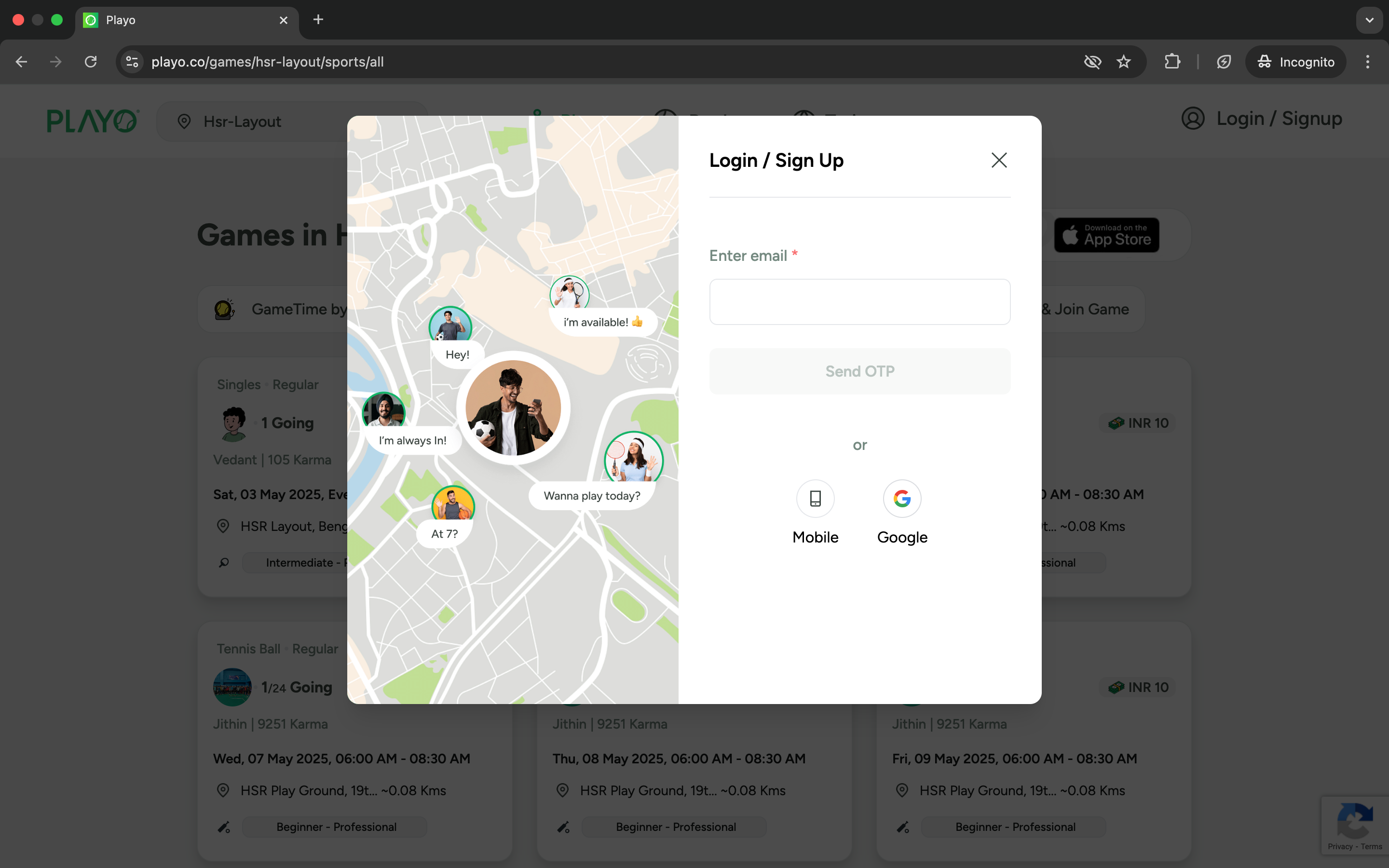
Task: Click the Wanna play today? speech bubble
Action: coord(592,495)
